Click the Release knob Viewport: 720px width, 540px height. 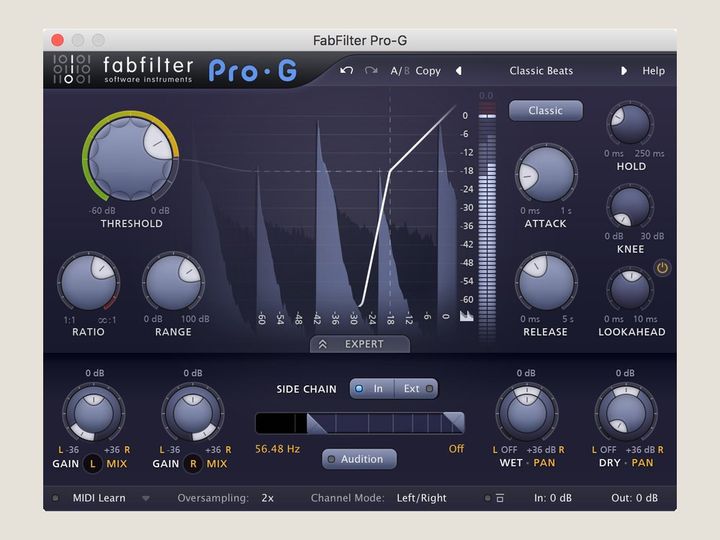click(546, 282)
